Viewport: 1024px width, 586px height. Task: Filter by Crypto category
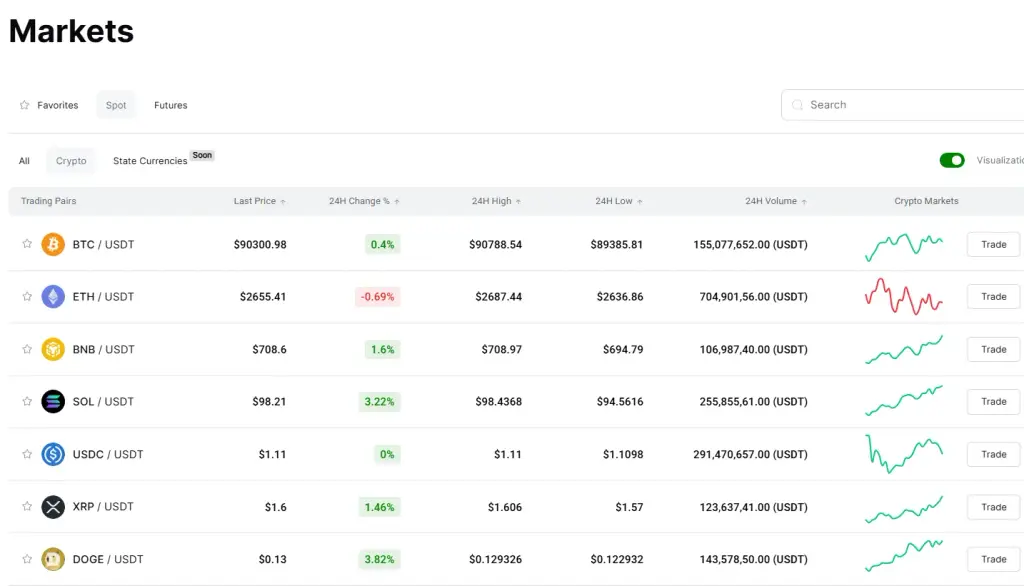click(71, 161)
